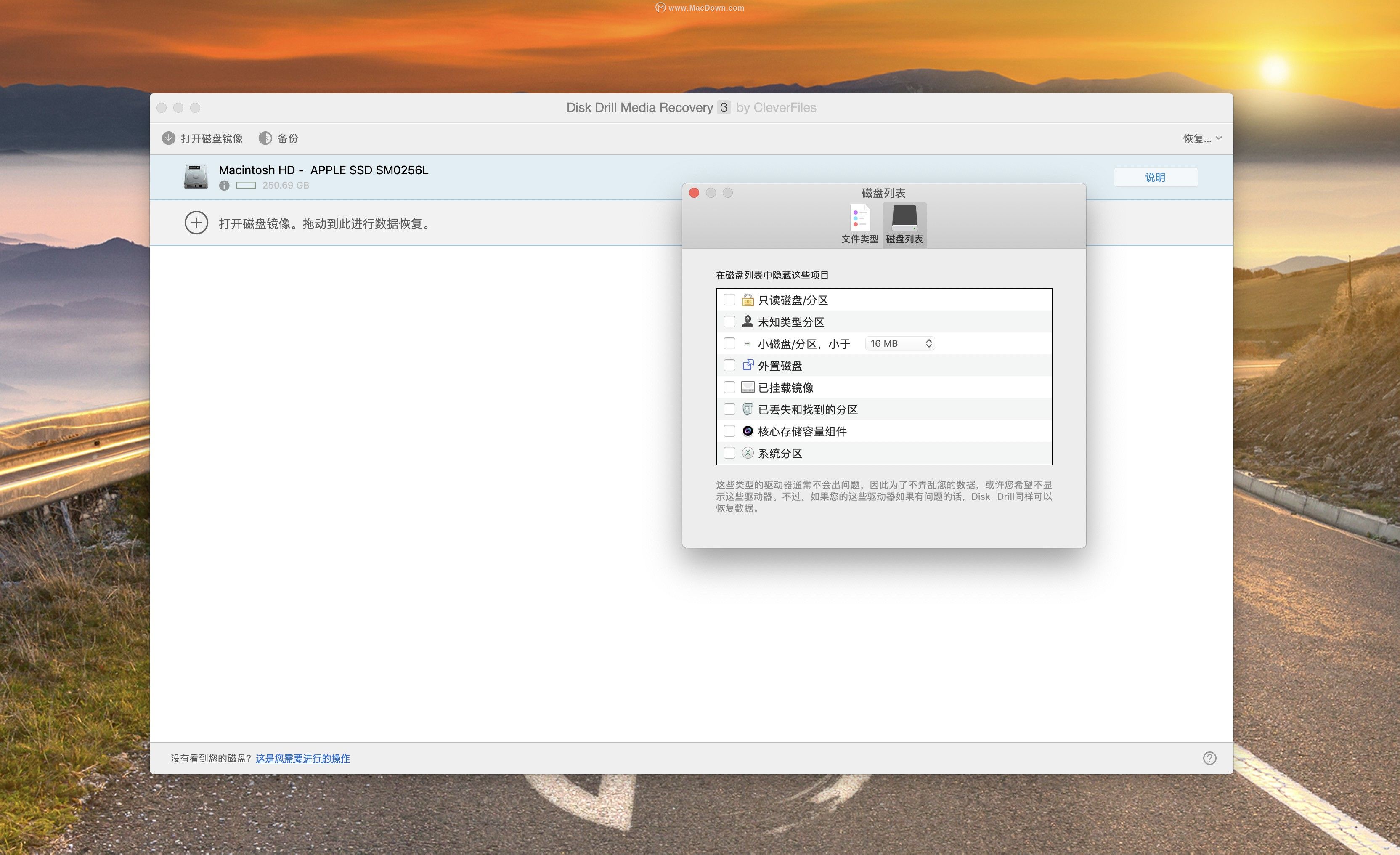Enable the 已丢失和找到的分区 checkbox

[729, 409]
